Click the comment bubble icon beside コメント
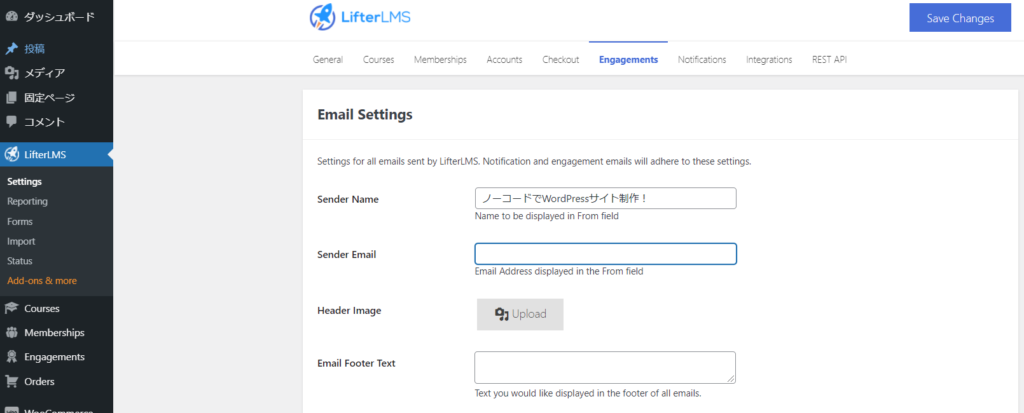Screen dimensions: 1024x413 coord(11,122)
